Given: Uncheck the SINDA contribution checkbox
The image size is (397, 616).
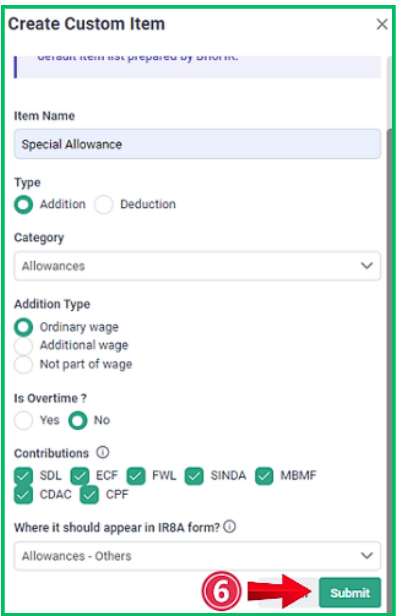Looking at the screenshot, I should coord(194,476).
